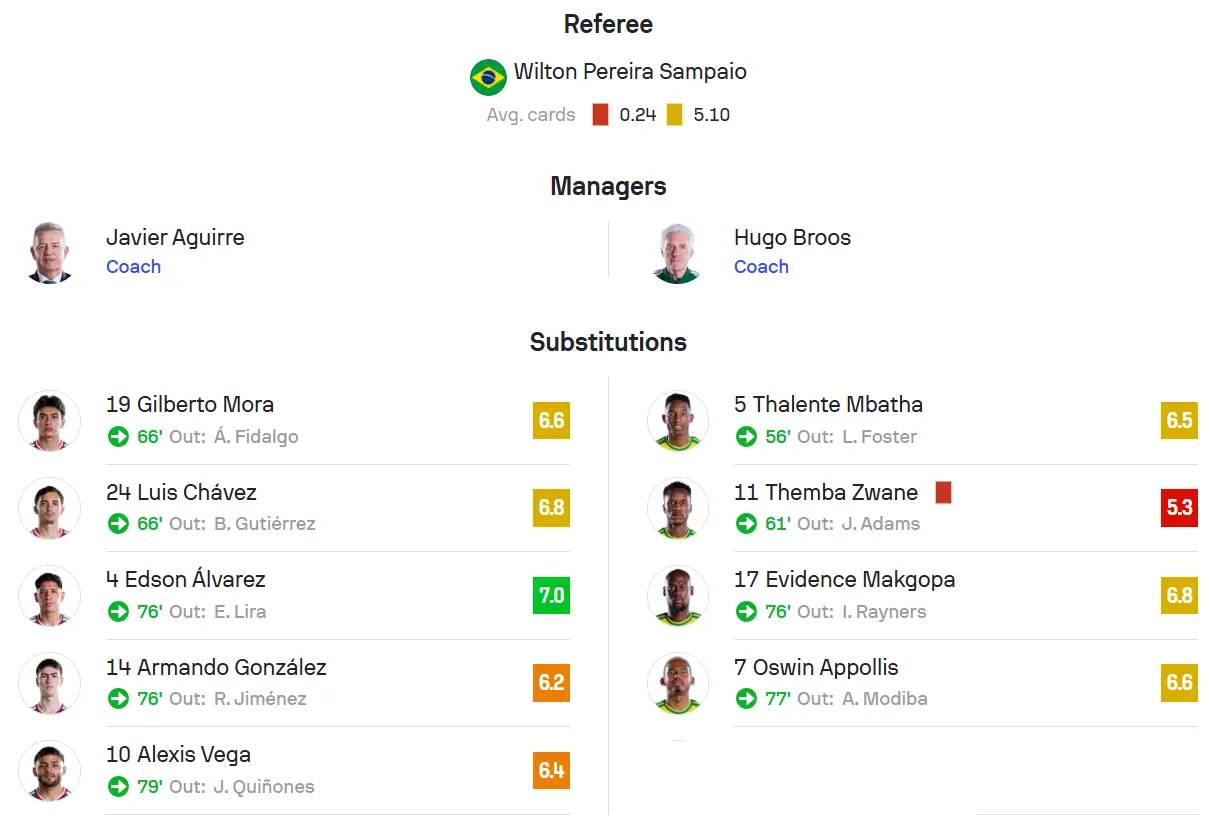Screen dimensions: 1222x815
Task: Click Themba Zwane's red 5.3 rating badge
Action: click(1179, 508)
